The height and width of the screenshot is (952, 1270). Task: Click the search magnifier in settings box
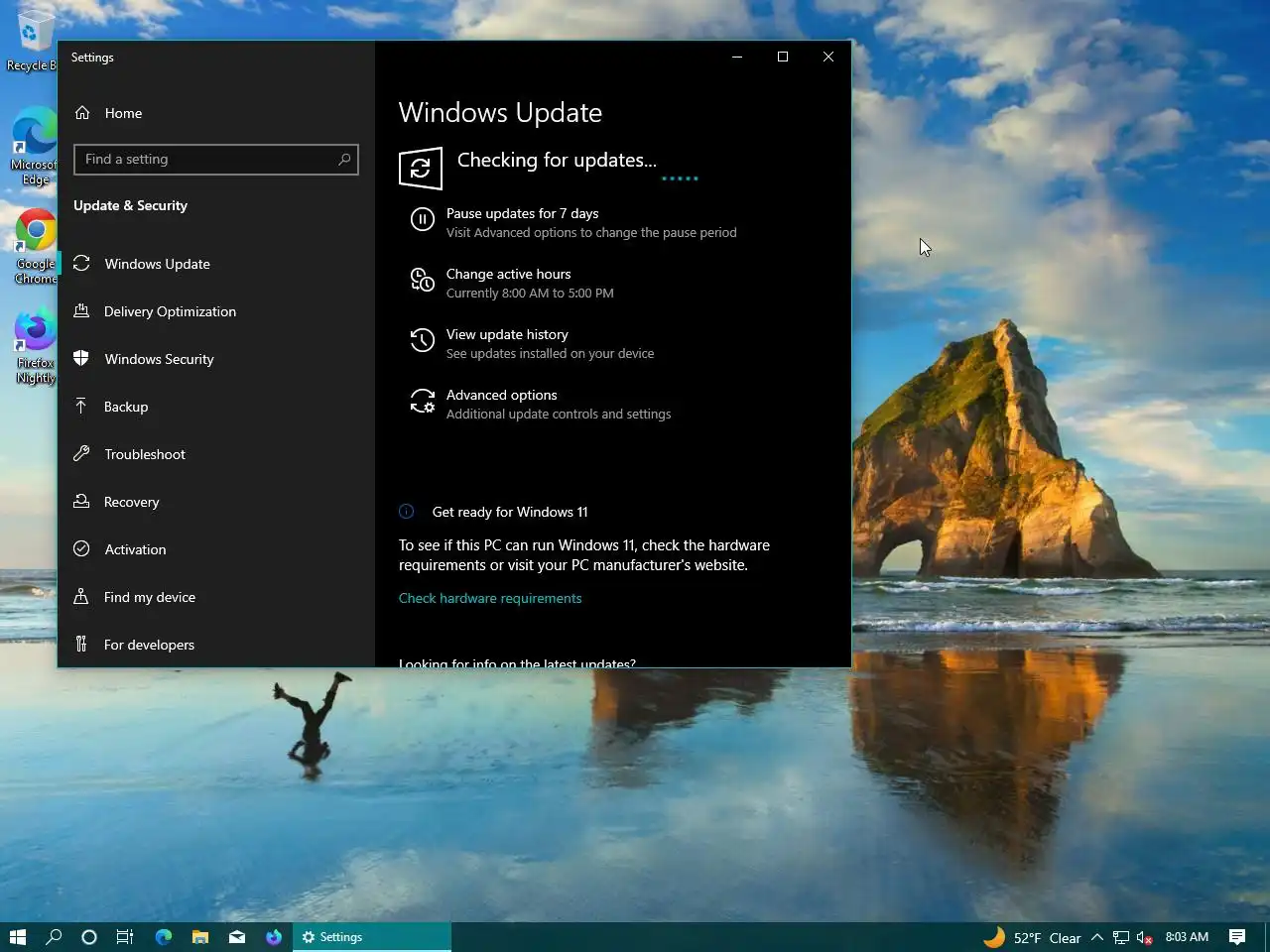click(344, 159)
